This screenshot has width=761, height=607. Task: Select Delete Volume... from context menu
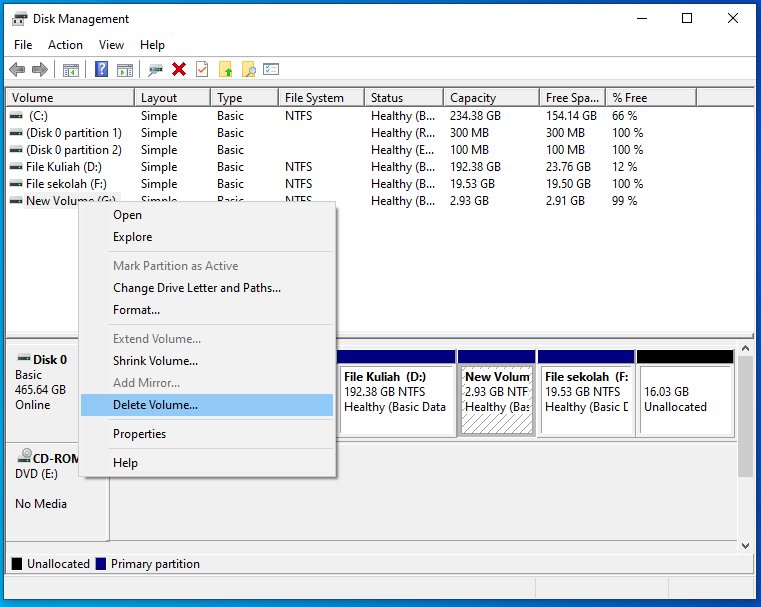[x=155, y=405]
